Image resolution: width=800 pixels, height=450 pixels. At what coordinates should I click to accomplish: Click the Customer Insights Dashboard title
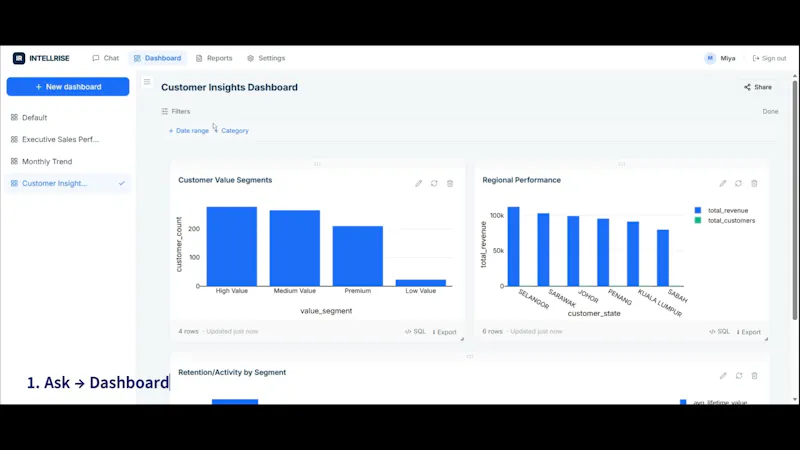pyautogui.click(x=230, y=87)
